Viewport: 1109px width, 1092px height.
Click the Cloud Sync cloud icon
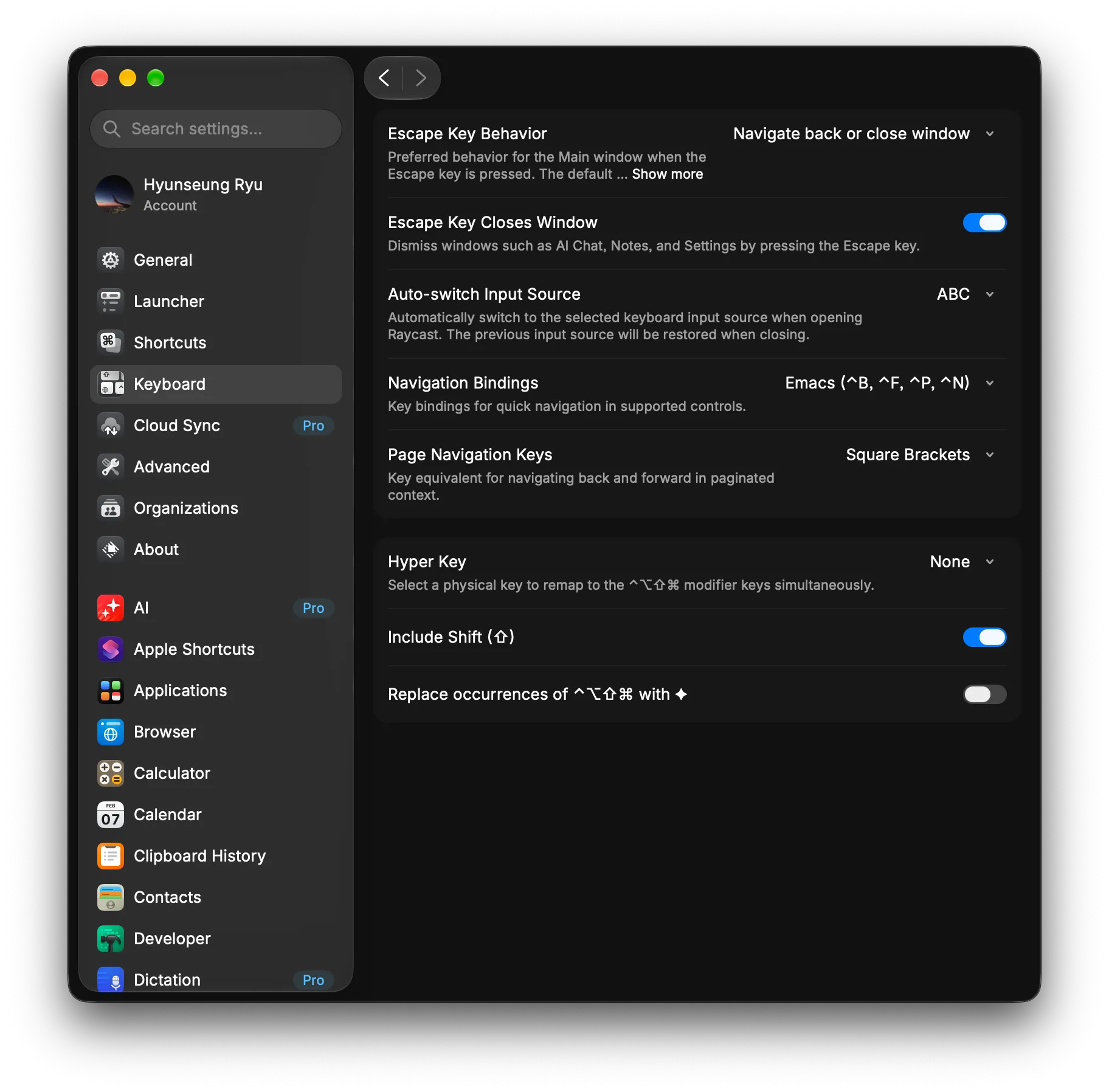[111, 426]
